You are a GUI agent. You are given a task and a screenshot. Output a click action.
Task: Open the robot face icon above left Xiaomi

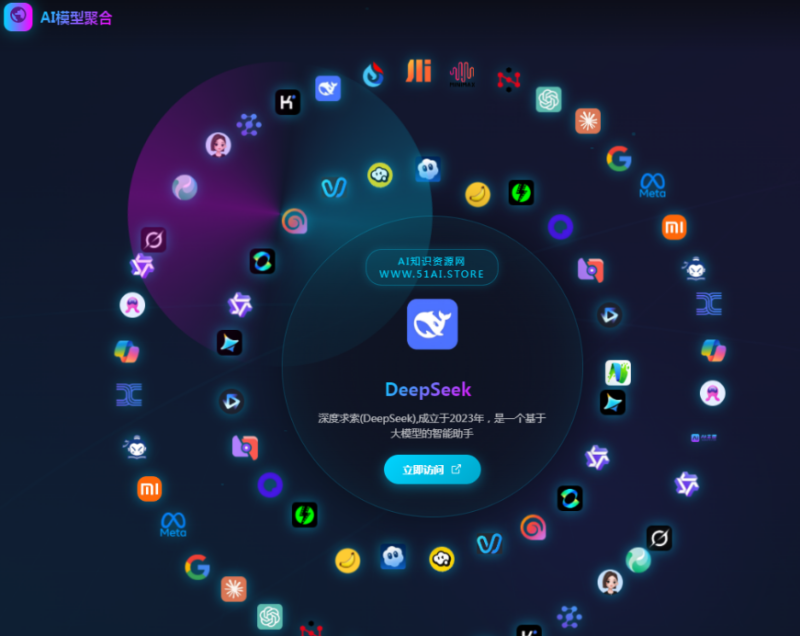click(x=136, y=447)
